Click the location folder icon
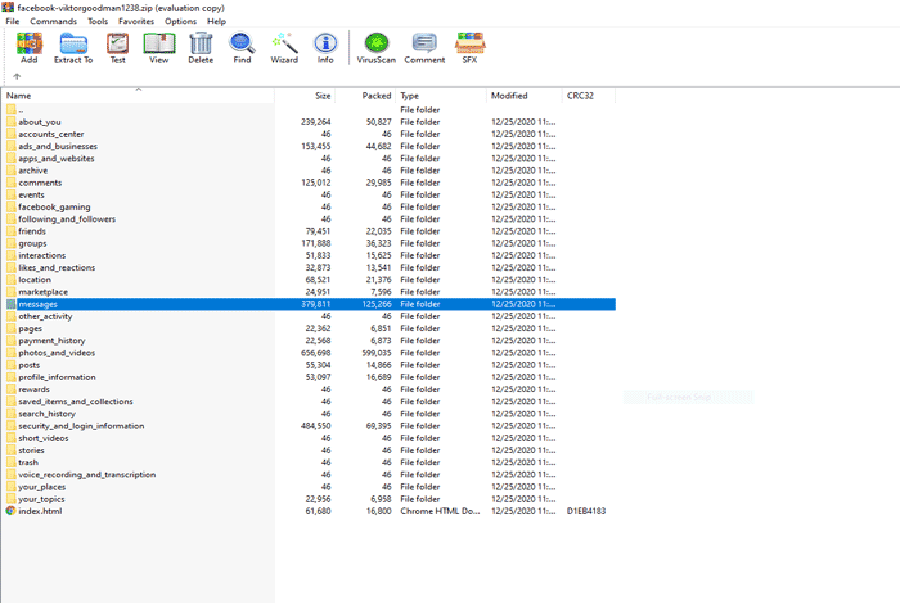The image size is (900, 603). [11, 279]
